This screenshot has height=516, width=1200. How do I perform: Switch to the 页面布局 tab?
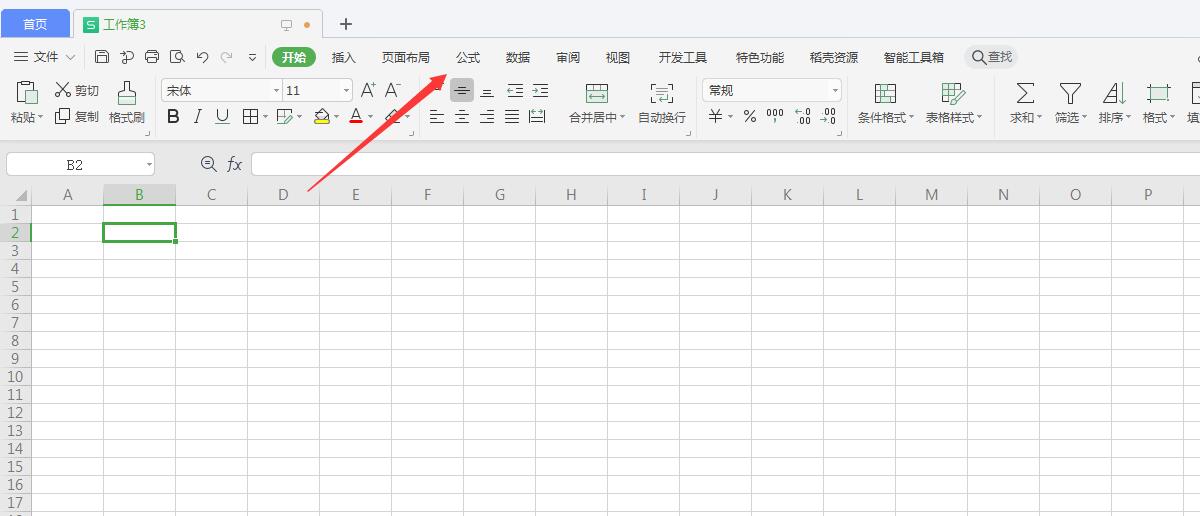tap(406, 57)
